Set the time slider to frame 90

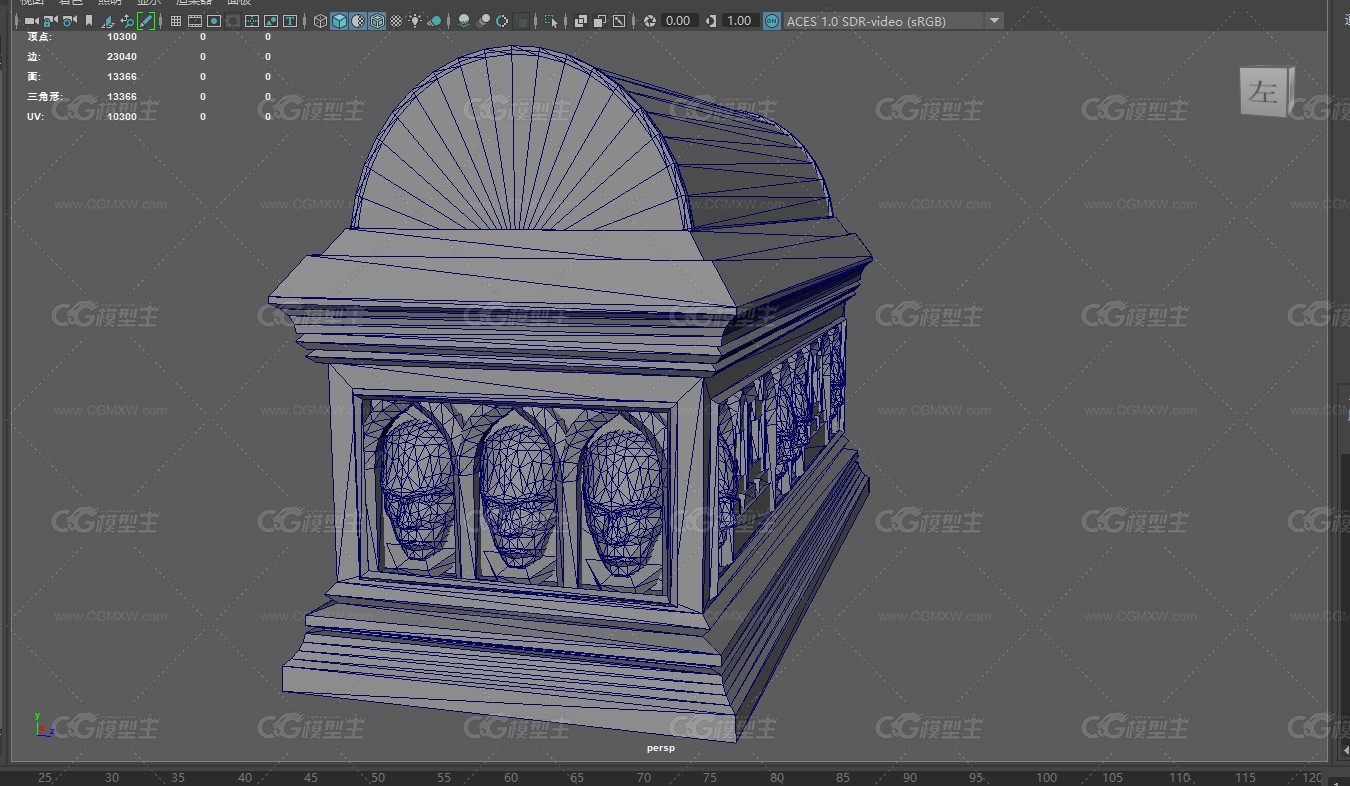pyautogui.click(x=909, y=777)
